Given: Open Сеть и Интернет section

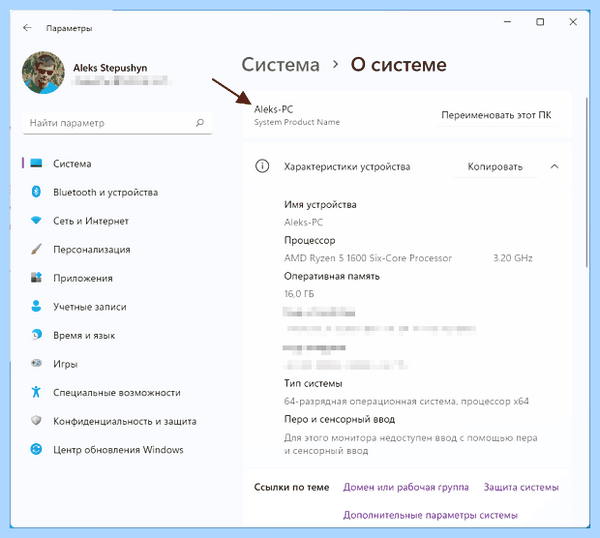Looking at the screenshot, I should [x=91, y=221].
